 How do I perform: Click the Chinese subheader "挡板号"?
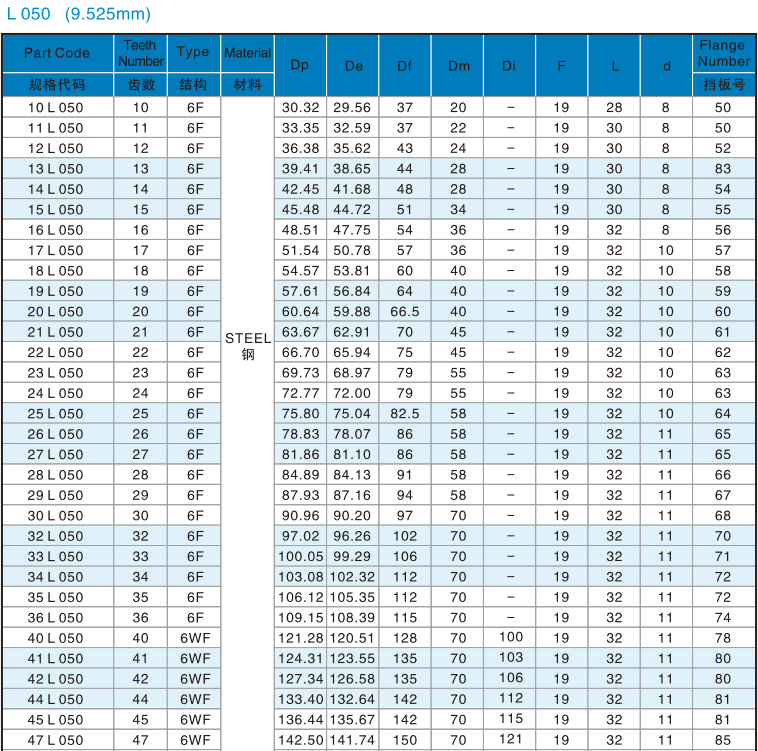tap(723, 85)
